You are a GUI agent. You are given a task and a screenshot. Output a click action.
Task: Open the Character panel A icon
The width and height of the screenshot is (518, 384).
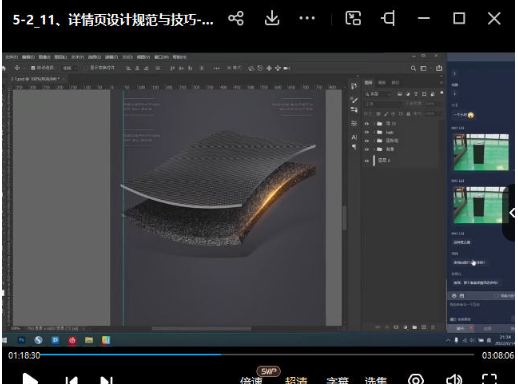coord(354,137)
